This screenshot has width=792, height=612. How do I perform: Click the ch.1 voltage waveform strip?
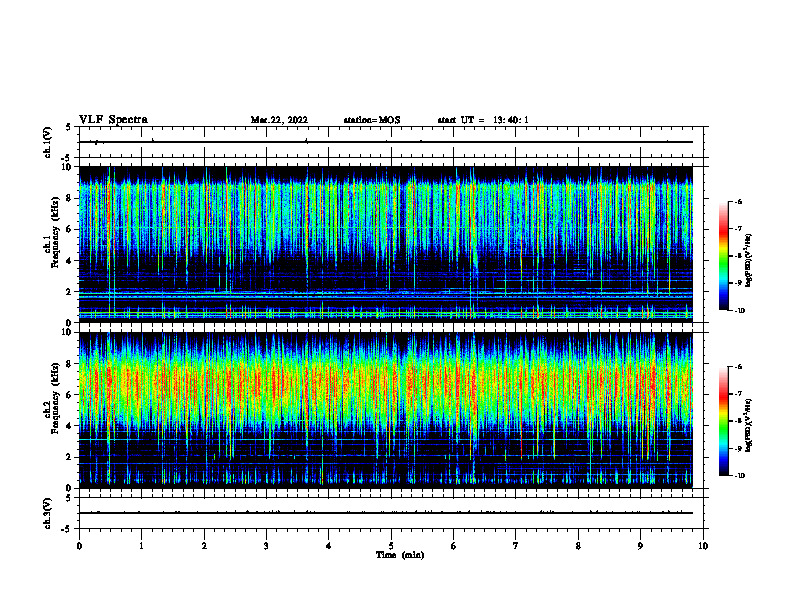click(391, 142)
